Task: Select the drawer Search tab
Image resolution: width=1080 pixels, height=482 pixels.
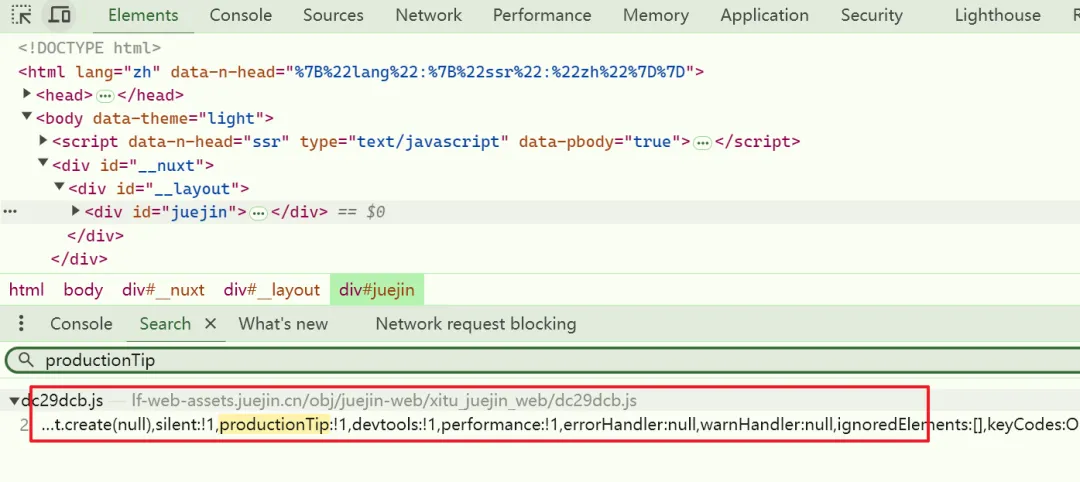Action: (165, 324)
